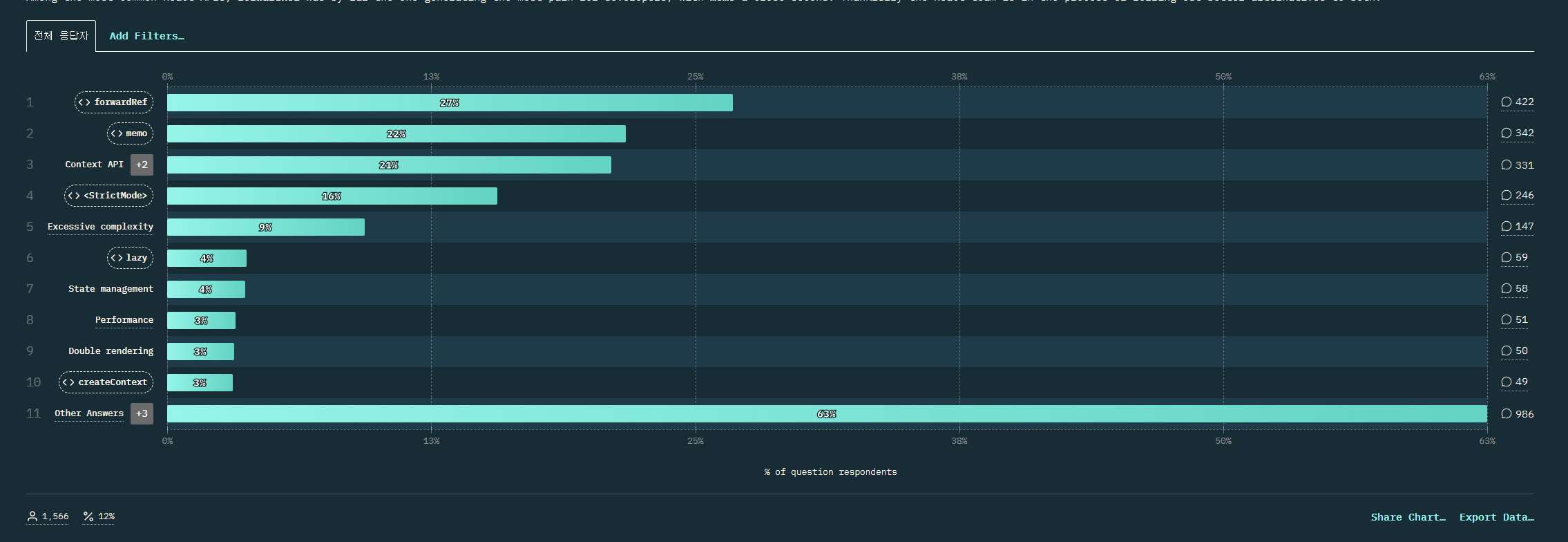Expand the +3 badge next to Other Answers
The height and width of the screenshot is (542, 1568).
point(142,413)
